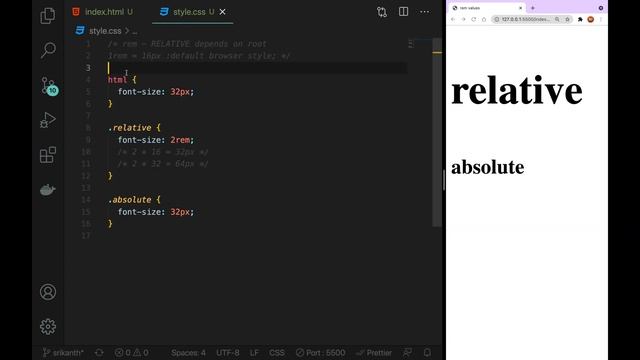Click the .relative selector in the code
Viewport: 640px width, 360px height.
pyautogui.click(x=130, y=128)
